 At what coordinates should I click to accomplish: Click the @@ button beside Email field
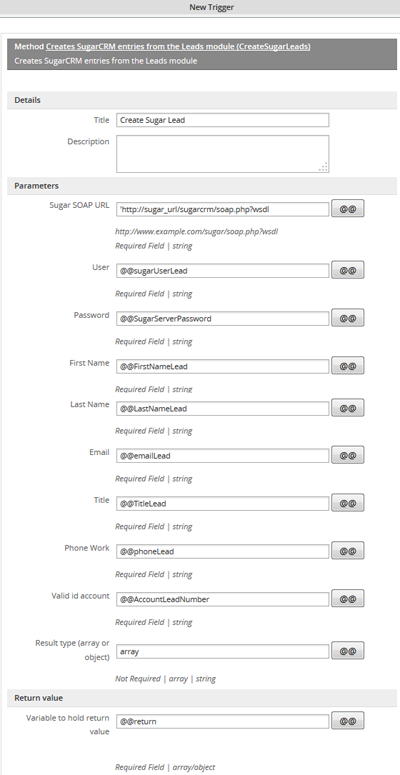click(x=348, y=455)
